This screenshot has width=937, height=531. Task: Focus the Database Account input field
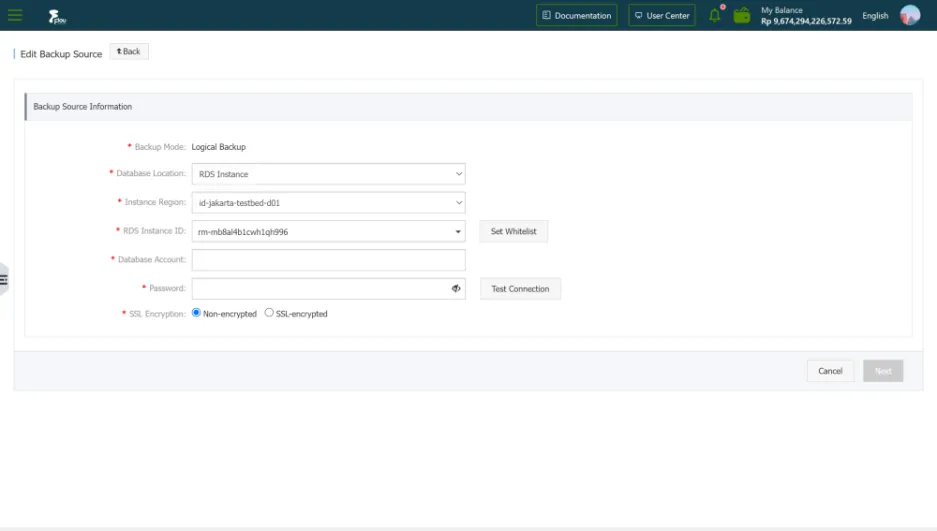(x=328, y=260)
